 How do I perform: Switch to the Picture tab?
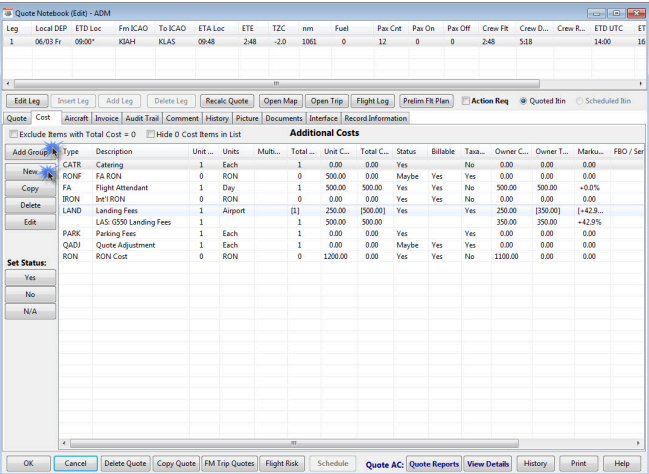247,118
